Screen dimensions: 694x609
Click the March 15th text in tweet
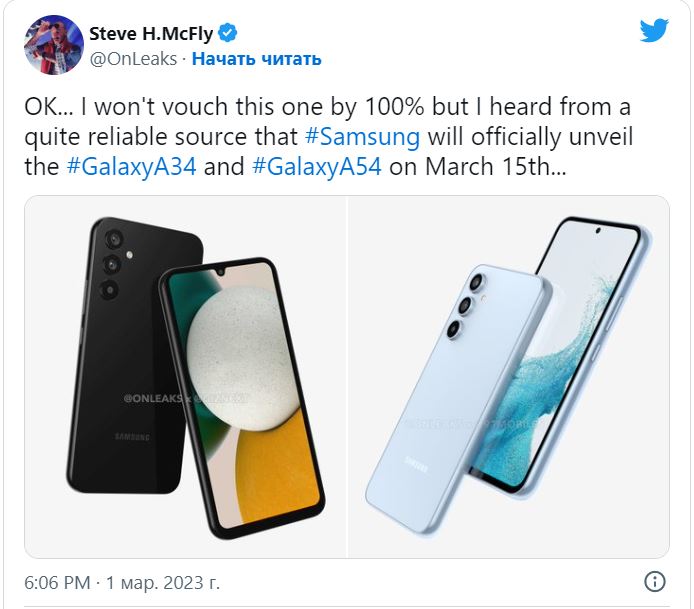coord(483,166)
